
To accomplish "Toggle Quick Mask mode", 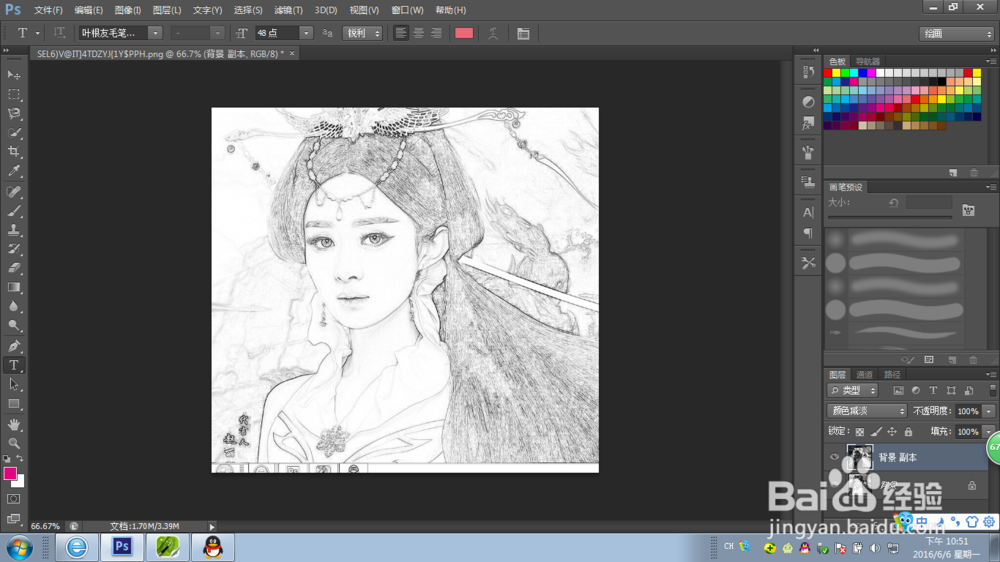I will pos(13,499).
